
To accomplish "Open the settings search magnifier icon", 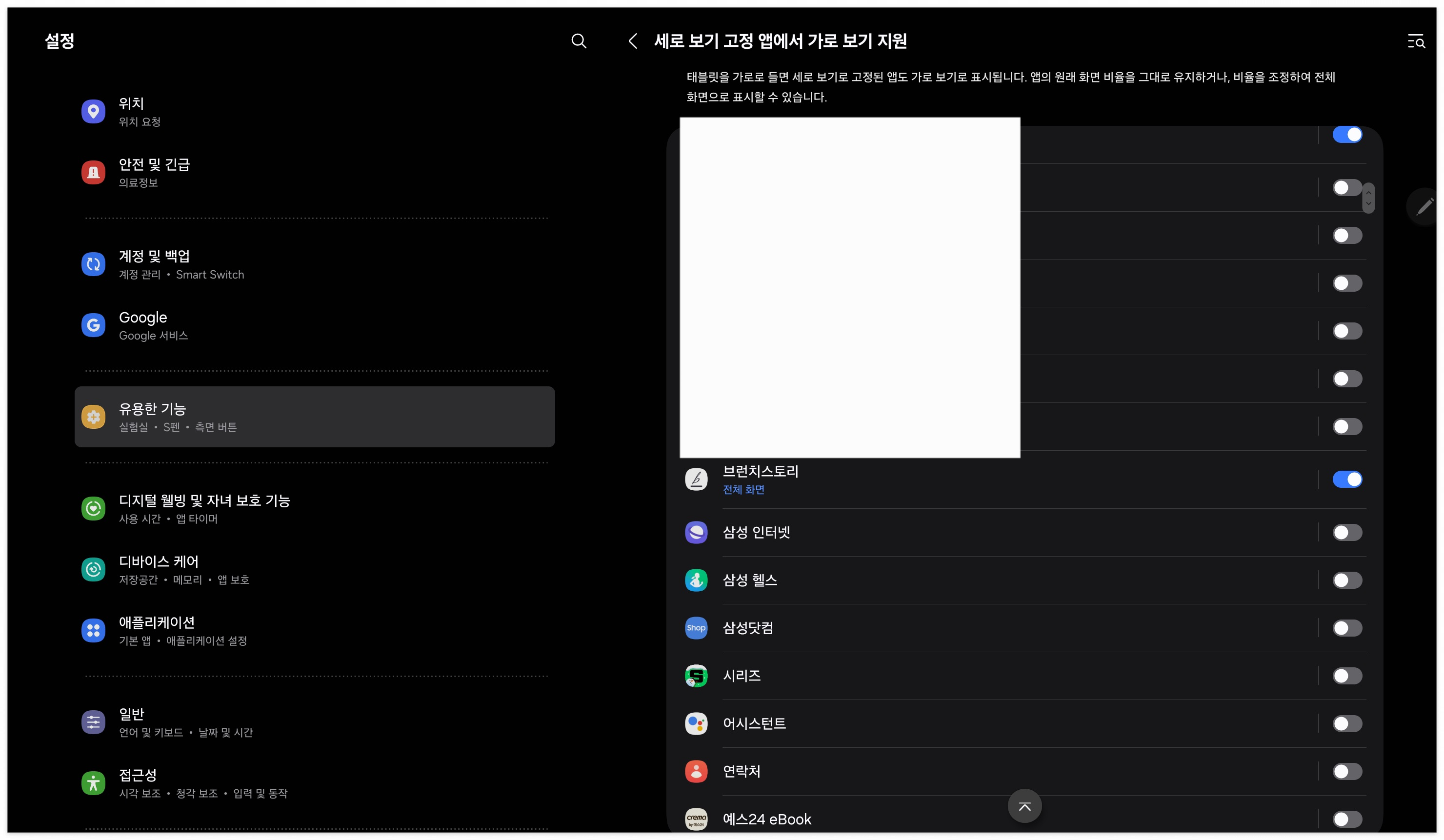I will pos(579,40).
